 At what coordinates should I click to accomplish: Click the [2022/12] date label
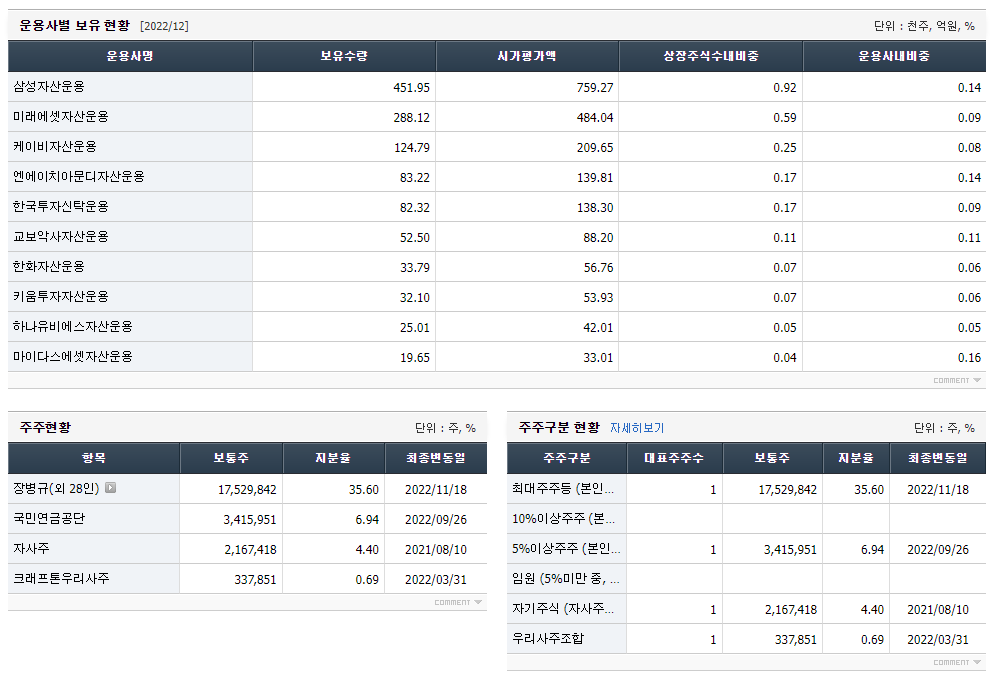[164, 26]
